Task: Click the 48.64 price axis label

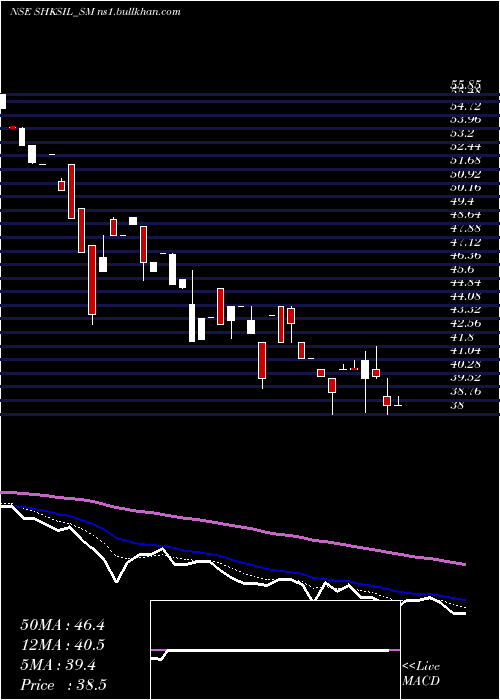Action: pyautogui.click(x=465, y=215)
